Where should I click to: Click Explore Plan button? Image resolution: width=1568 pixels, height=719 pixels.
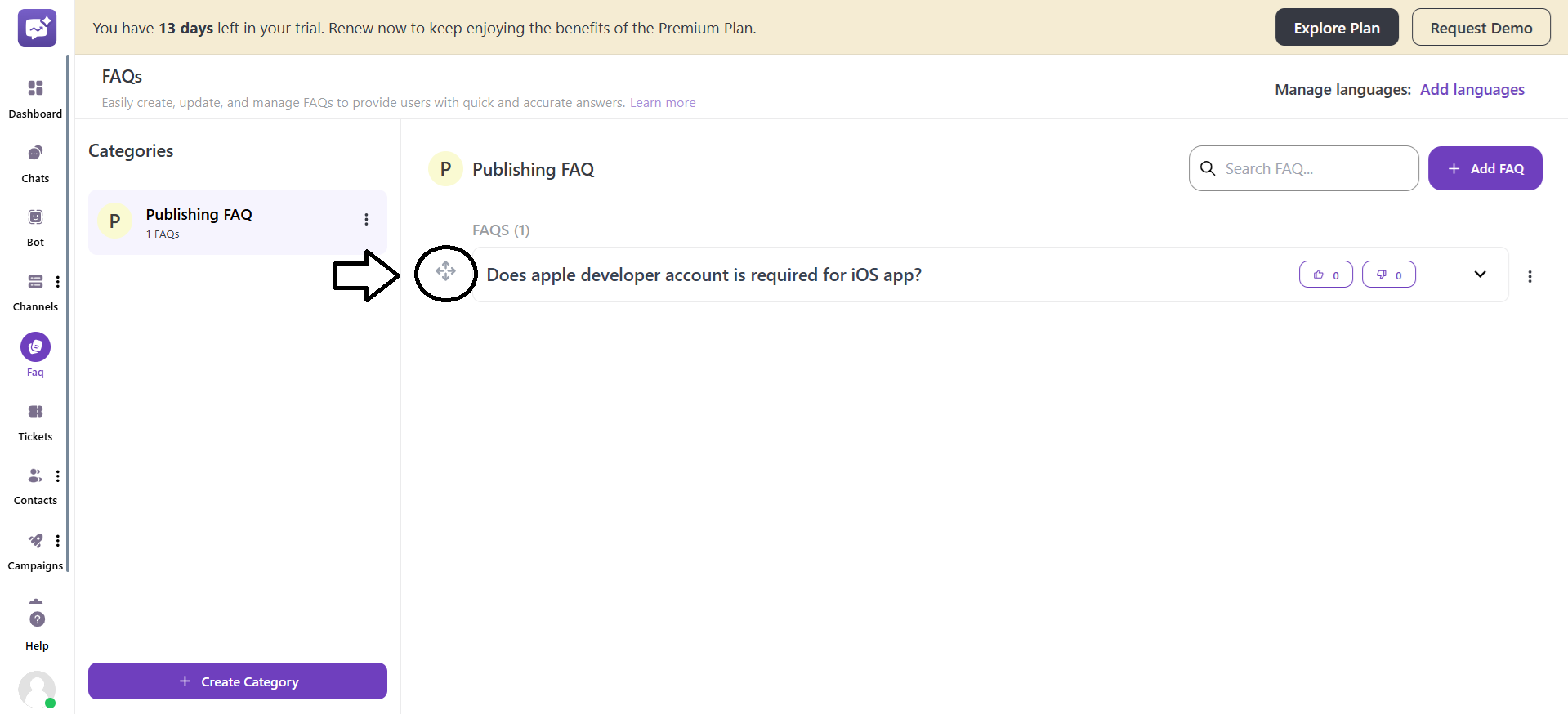[x=1337, y=28]
